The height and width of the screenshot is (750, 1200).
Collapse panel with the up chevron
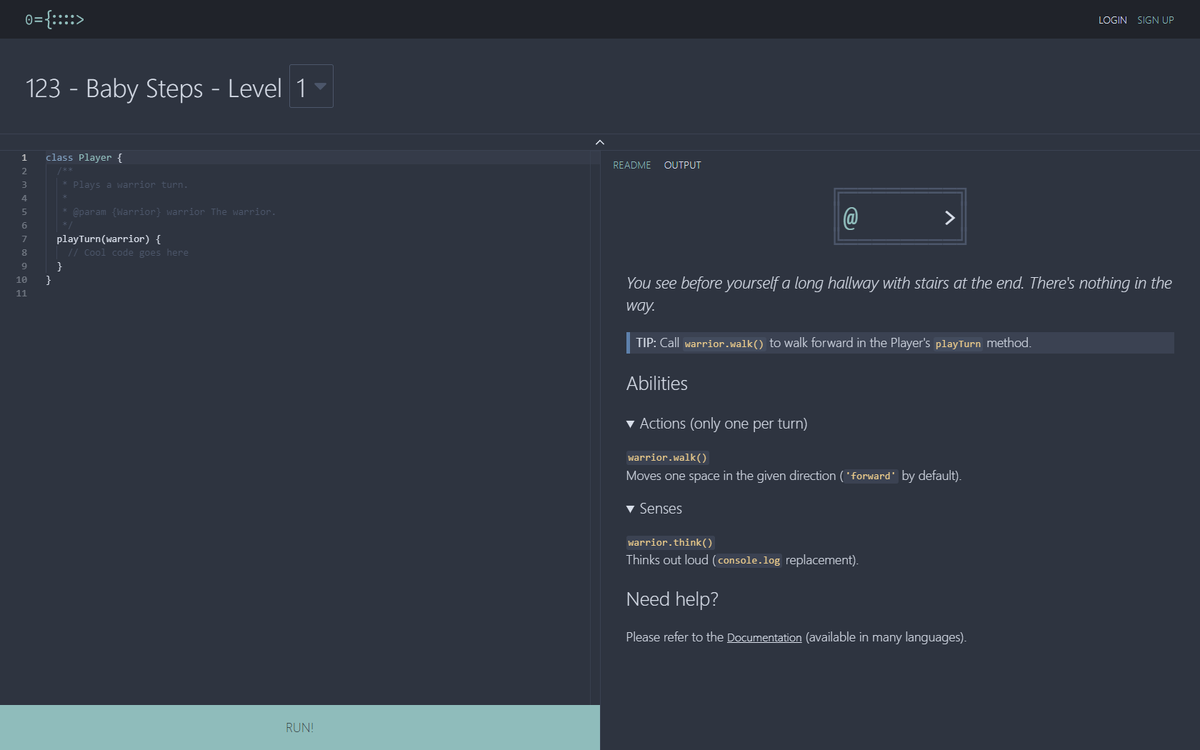click(x=600, y=142)
